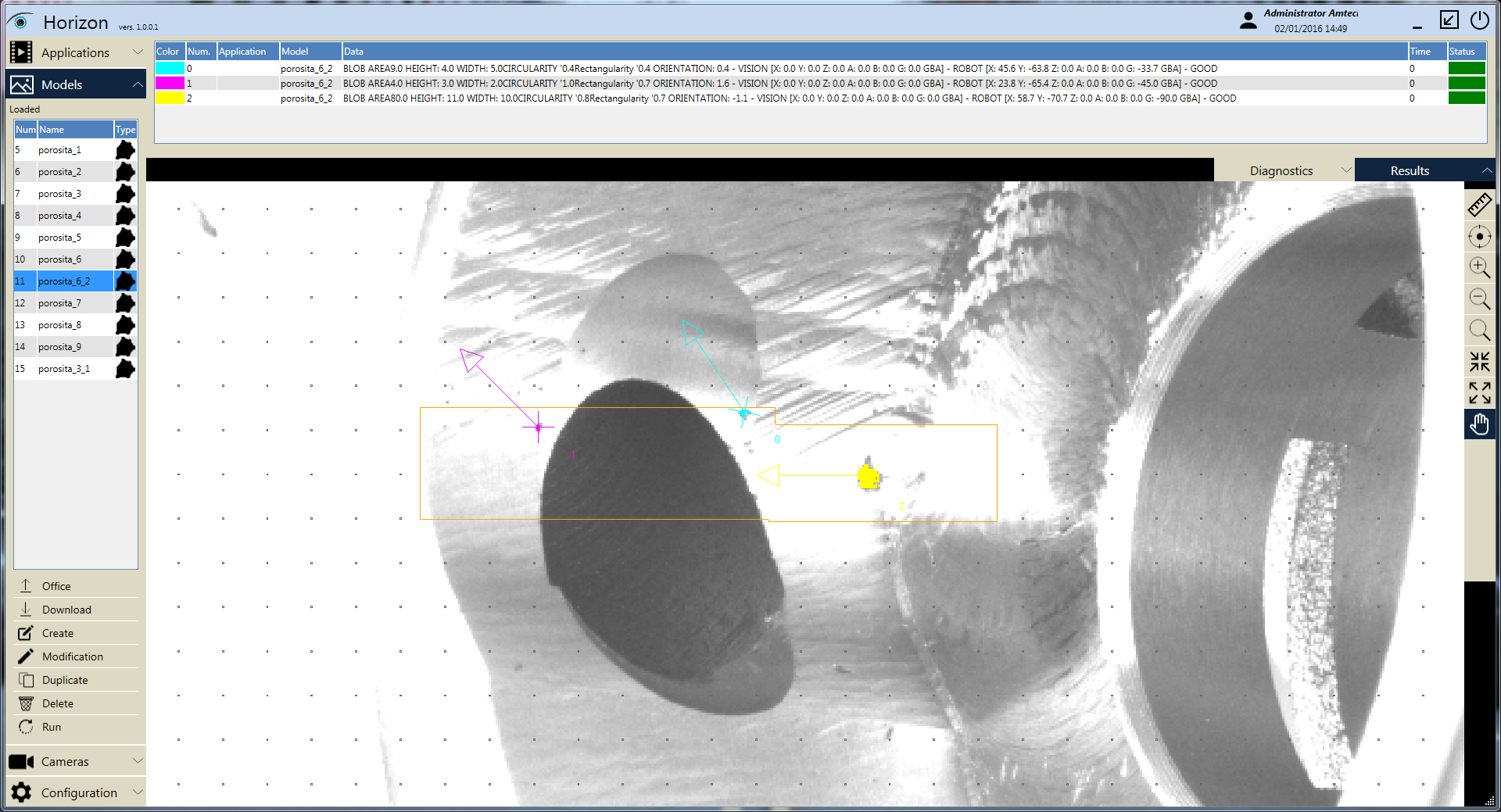Click the shrink-to-fit arrows icon
The width and height of the screenshot is (1501, 812).
[x=1479, y=361]
